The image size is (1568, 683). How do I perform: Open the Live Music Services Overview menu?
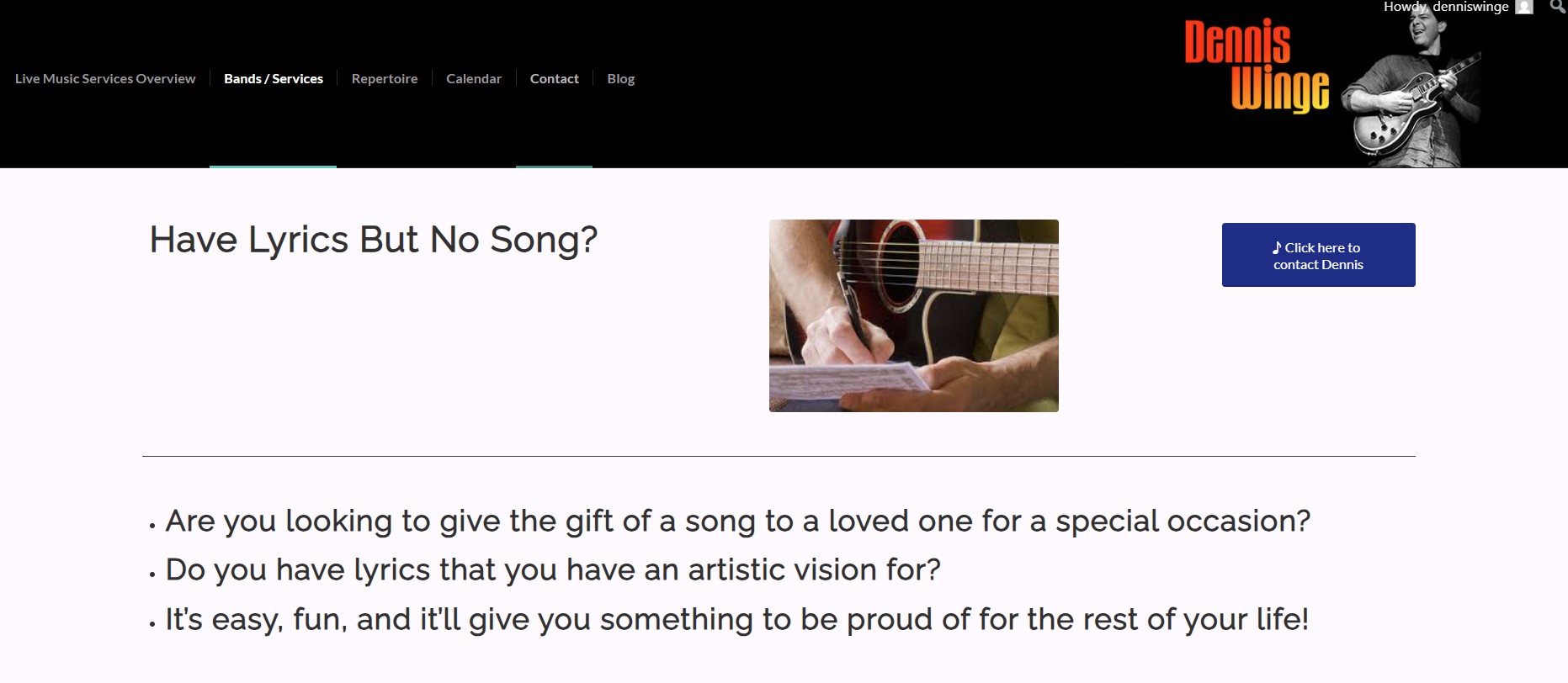105,78
